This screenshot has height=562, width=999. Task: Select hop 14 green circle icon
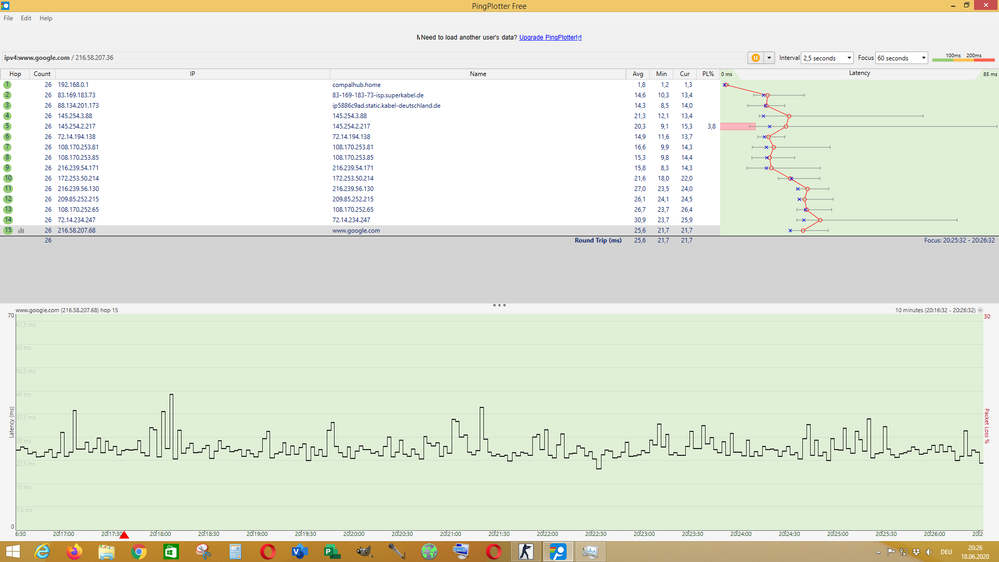pos(8,220)
